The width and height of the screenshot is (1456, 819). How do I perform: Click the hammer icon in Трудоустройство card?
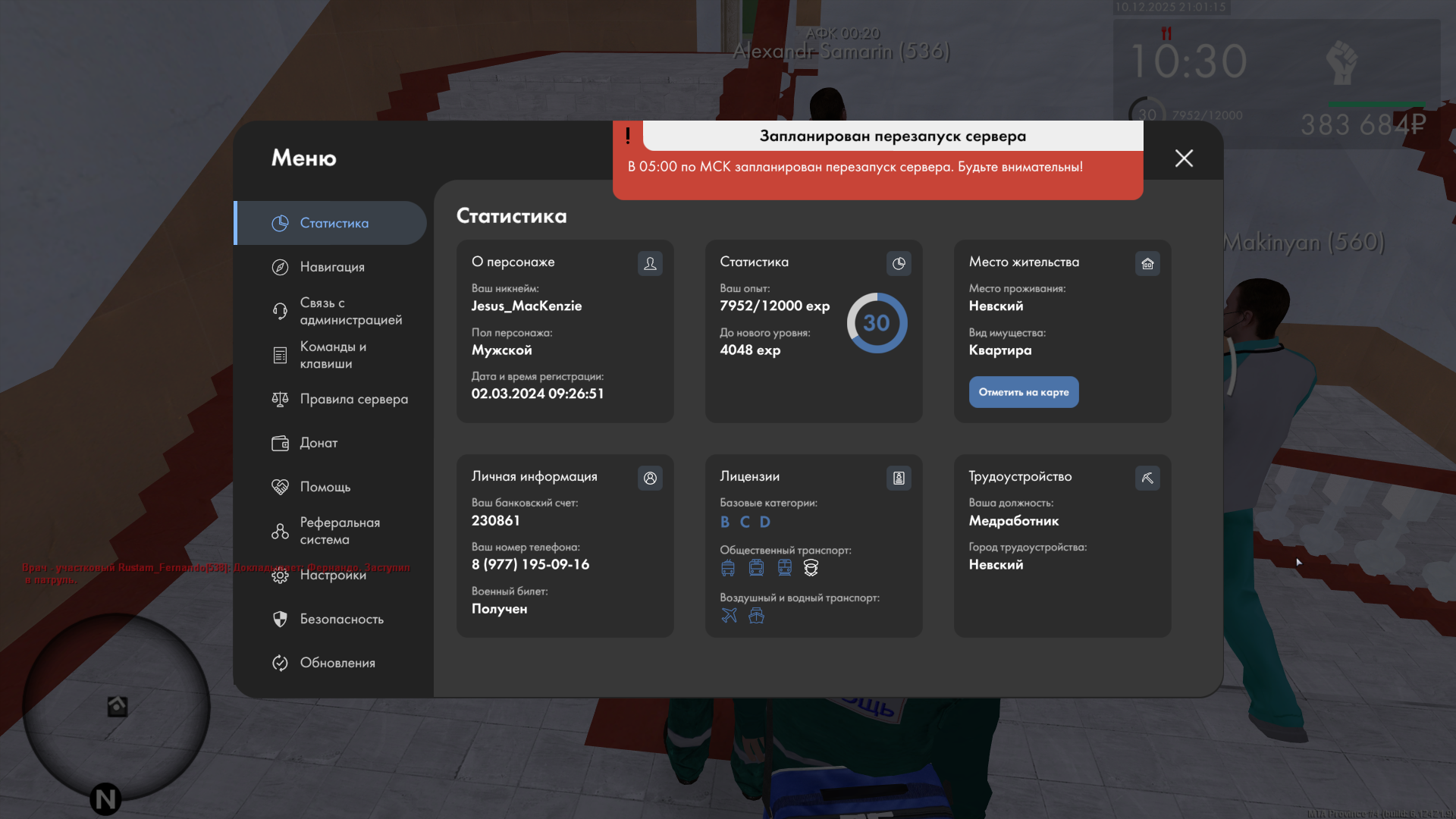tap(1147, 478)
